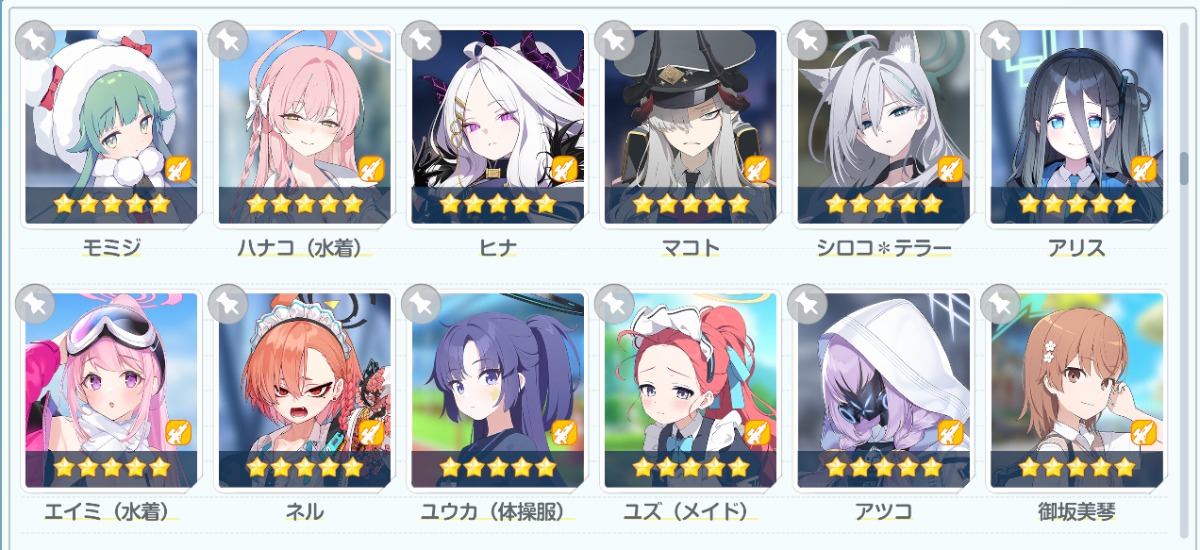The height and width of the screenshot is (550, 1200).
Task: Click the pin icon on アツコ card
Action: click(808, 304)
